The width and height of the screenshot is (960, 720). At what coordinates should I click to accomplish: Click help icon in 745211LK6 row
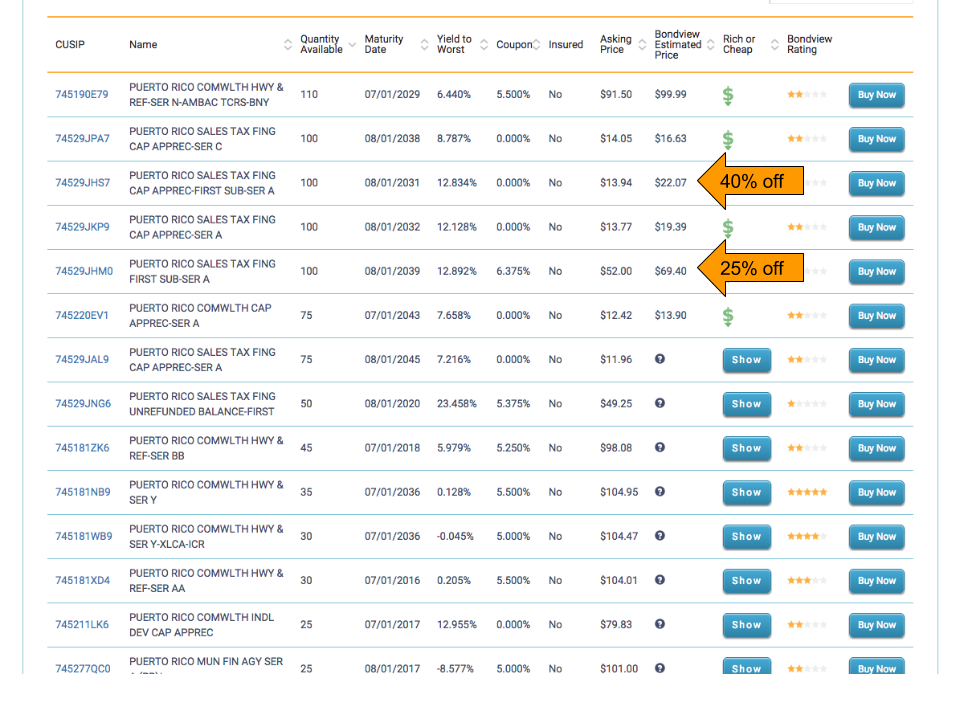(x=660, y=624)
